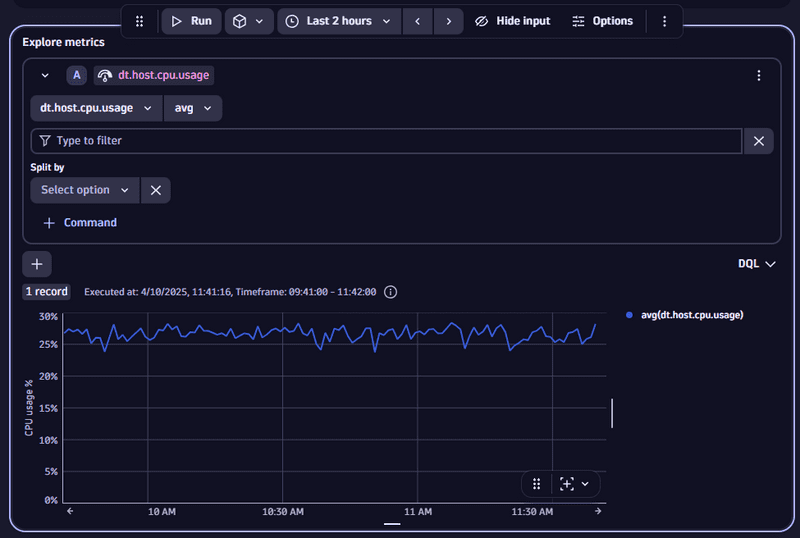
Task: Go to the previous timeframe
Action: [x=418, y=21]
